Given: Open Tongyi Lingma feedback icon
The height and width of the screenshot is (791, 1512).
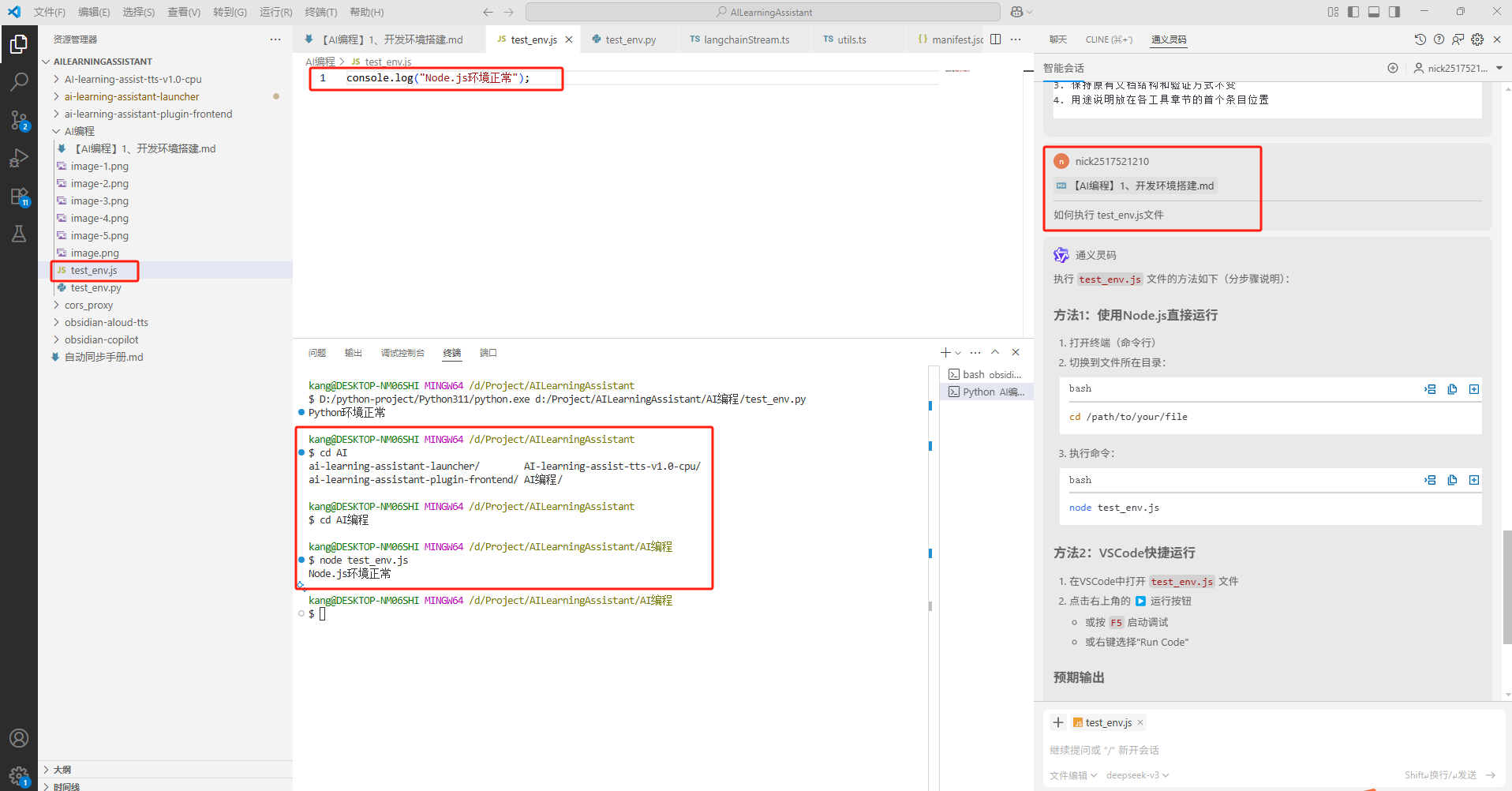Looking at the screenshot, I should [x=1458, y=39].
